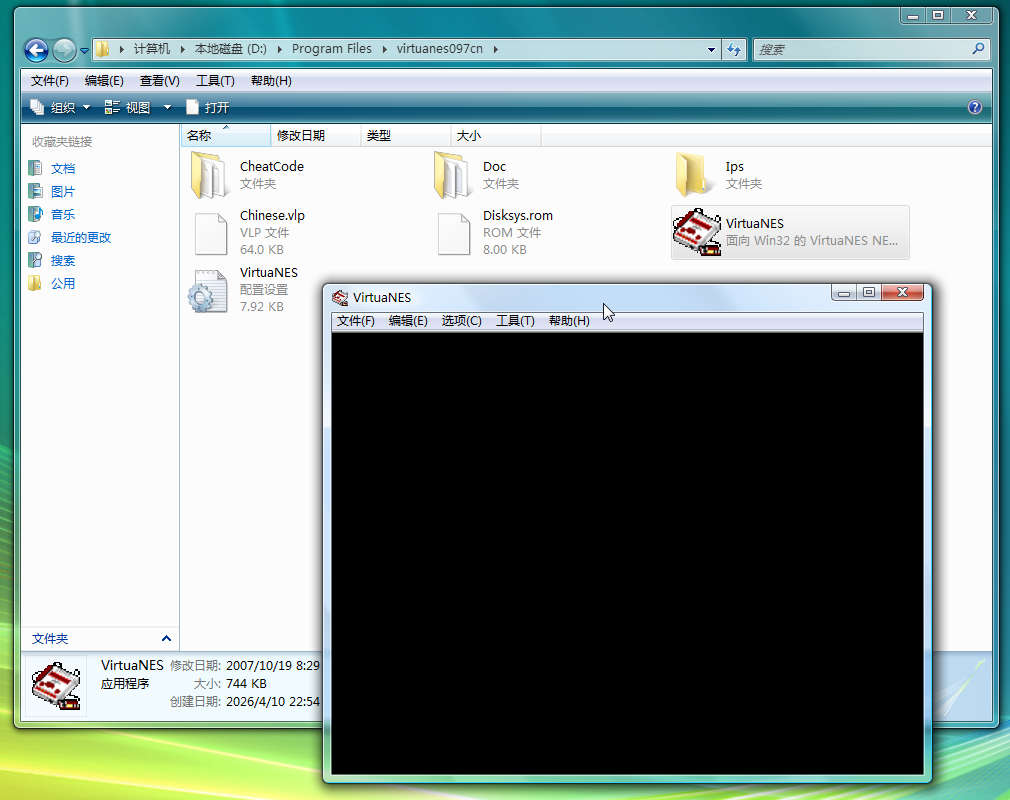Expand the address bar history dropdown
The height and width of the screenshot is (800, 1010).
(711, 49)
